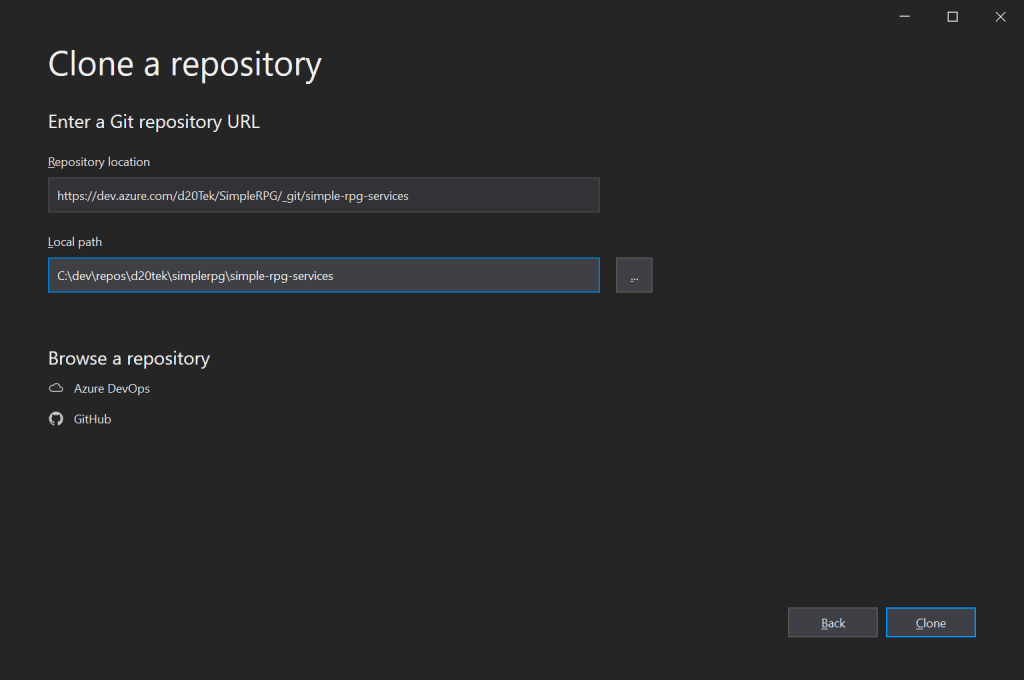Close the Clone a repository dialog
Viewport: 1024px width, 680px height.
coord(1000,16)
